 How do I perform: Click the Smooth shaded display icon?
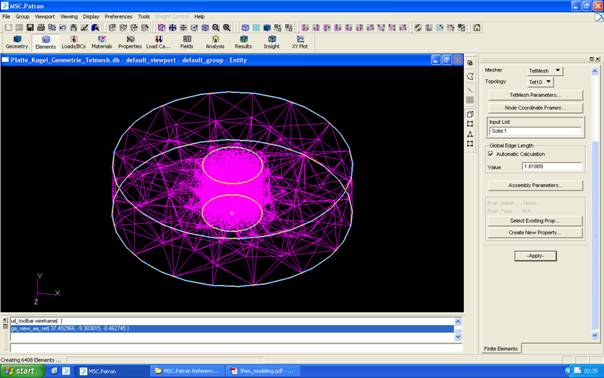267,28
